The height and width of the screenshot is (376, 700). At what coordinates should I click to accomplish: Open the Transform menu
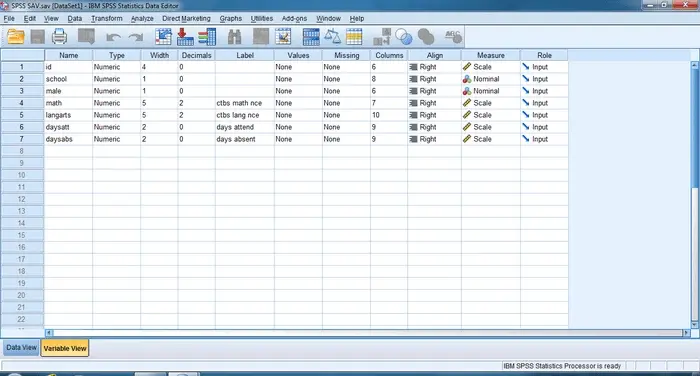106,18
